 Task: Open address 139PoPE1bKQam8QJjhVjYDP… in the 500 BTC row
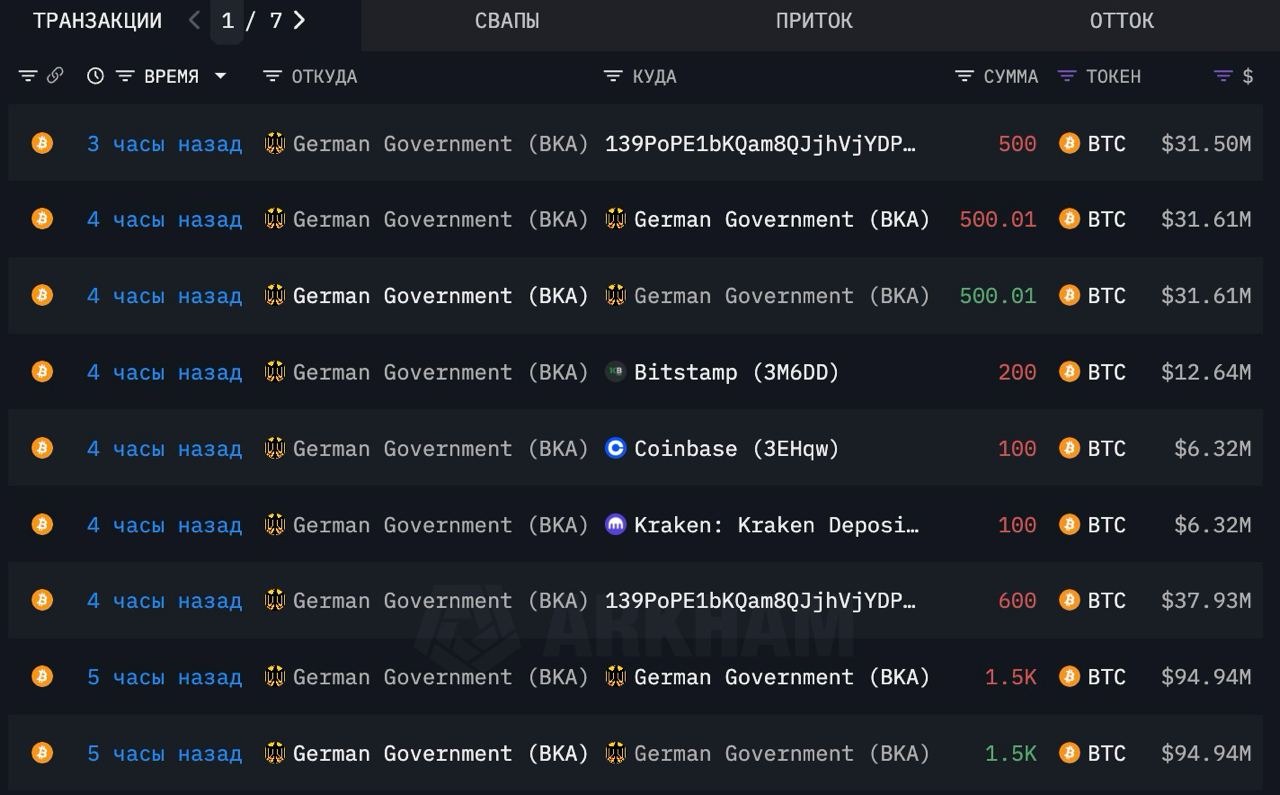[x=760, y=144]
